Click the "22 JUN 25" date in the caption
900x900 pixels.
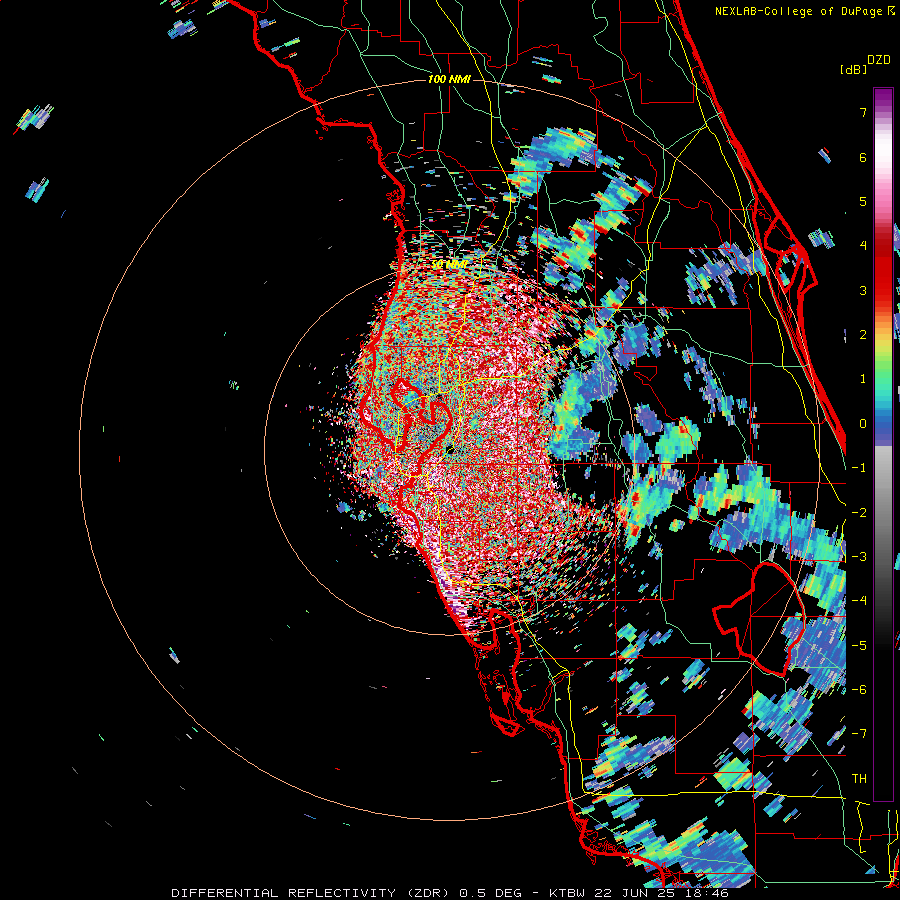[634, 893]
